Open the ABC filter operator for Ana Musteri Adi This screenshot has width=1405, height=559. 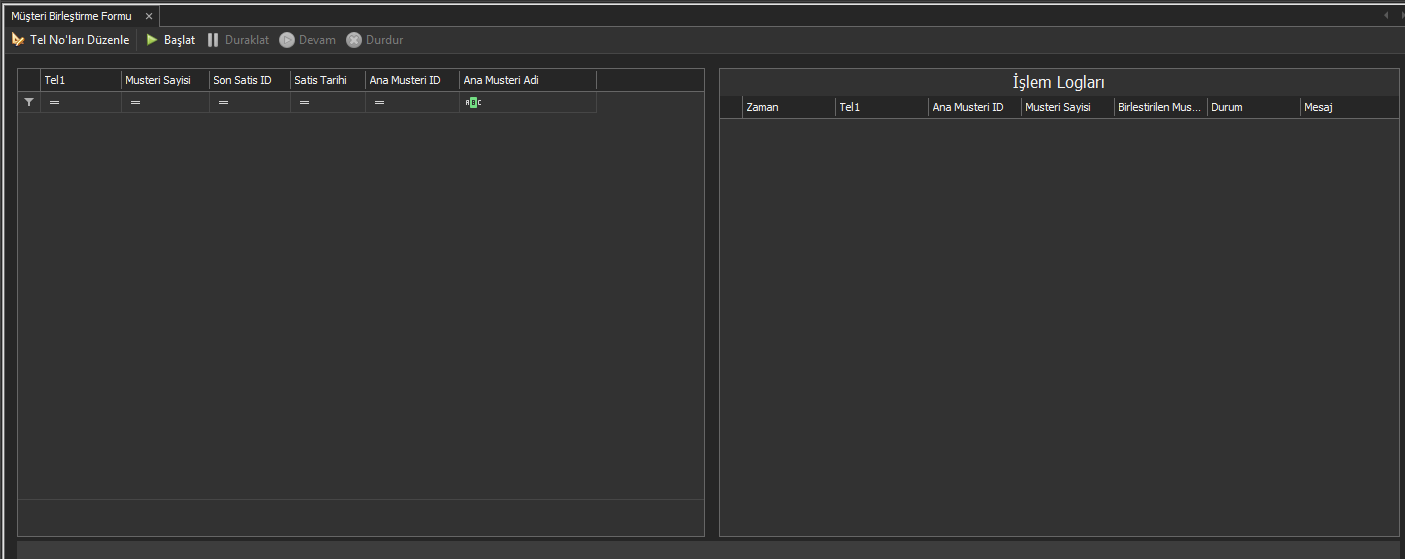[x=473, y=102]
